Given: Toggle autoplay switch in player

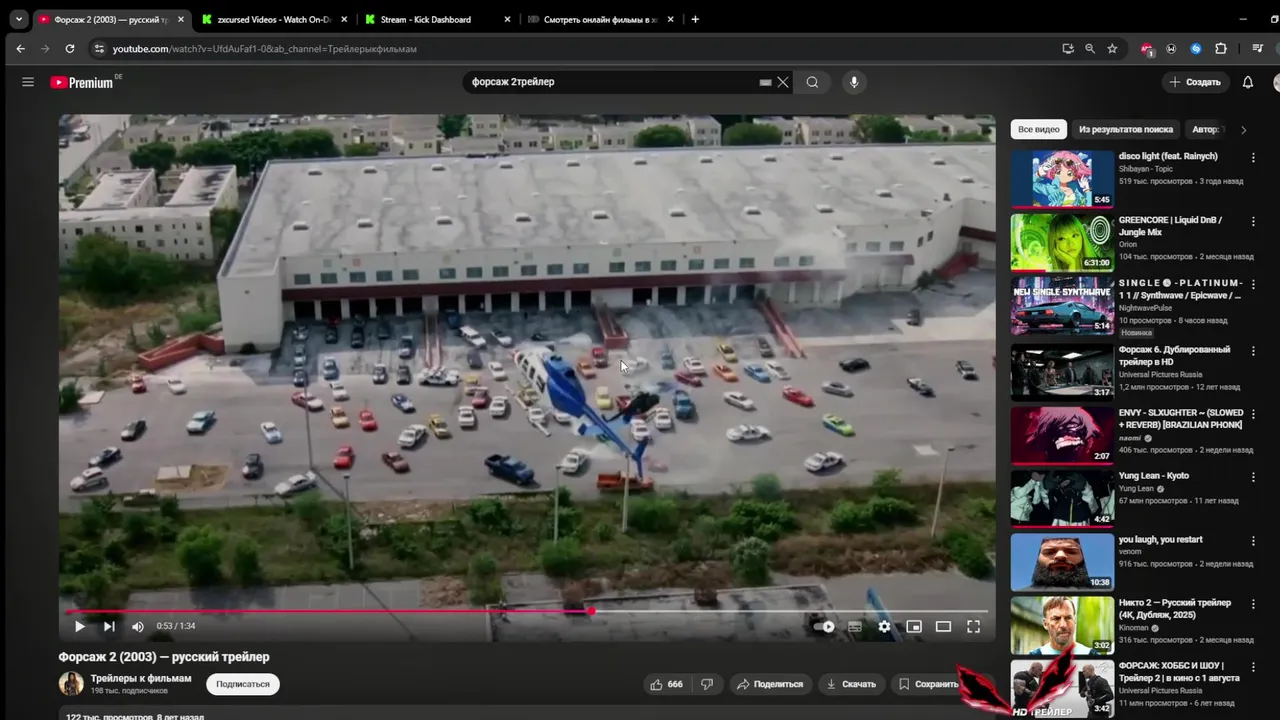Looking at the screenshot, I should coord(824,627).
